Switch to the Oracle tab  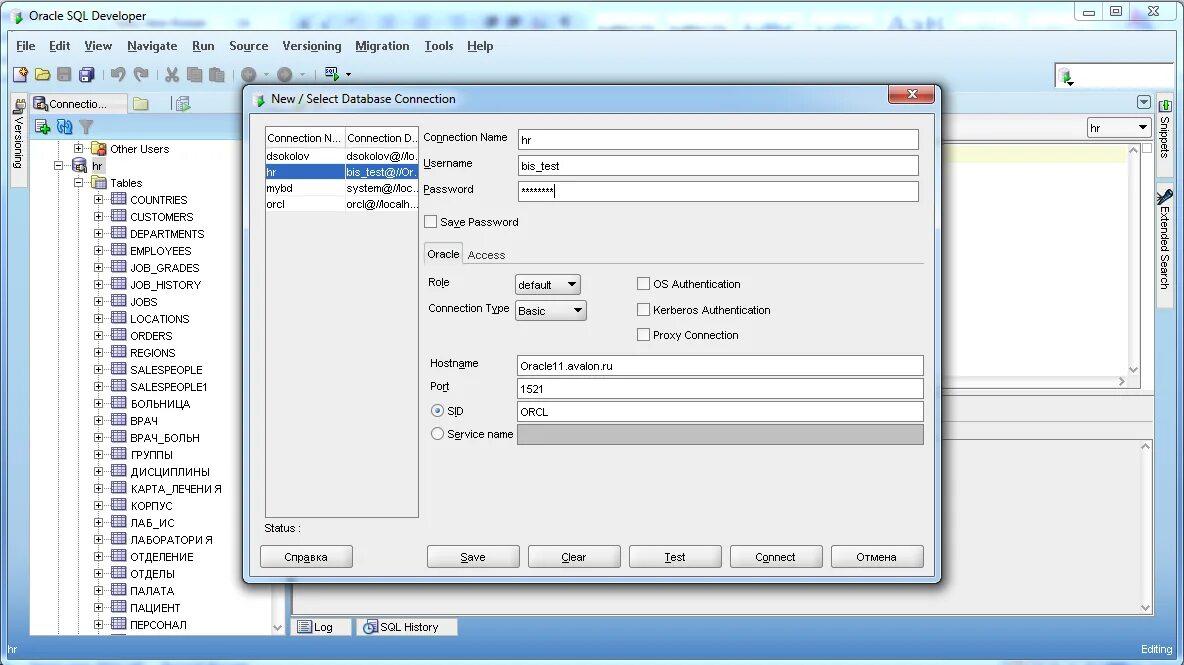[443, 254]
